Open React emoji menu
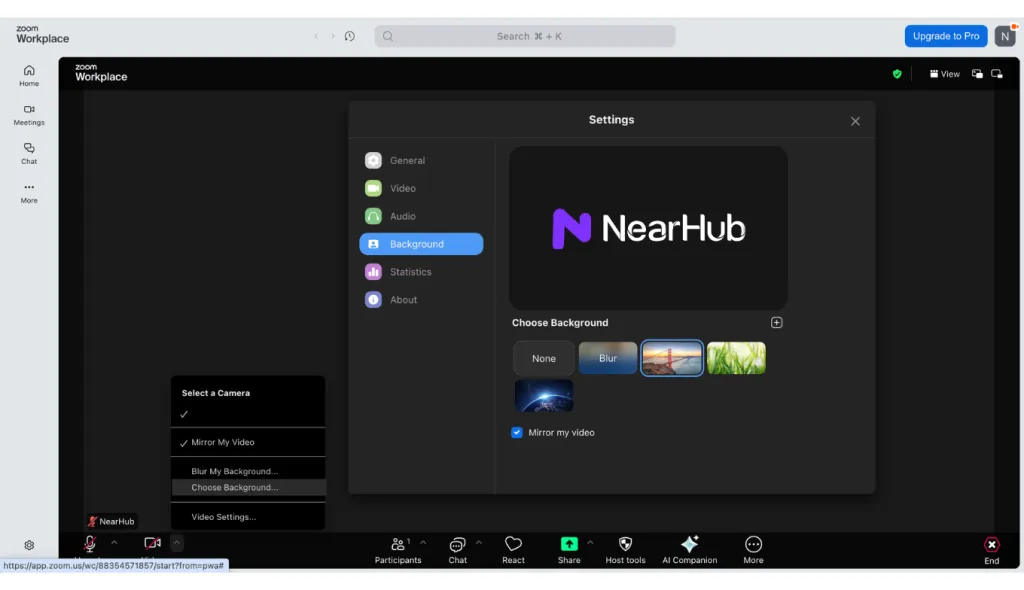Screen dimensions: 1024x590 click(x=513, y=550)
